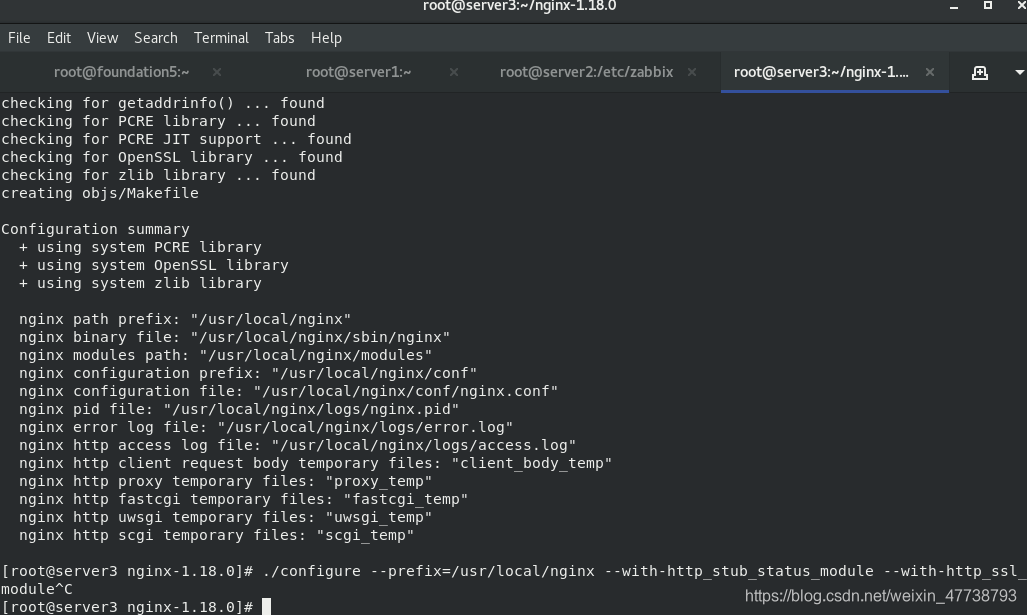Open the Help menu

tap(326, 38)
